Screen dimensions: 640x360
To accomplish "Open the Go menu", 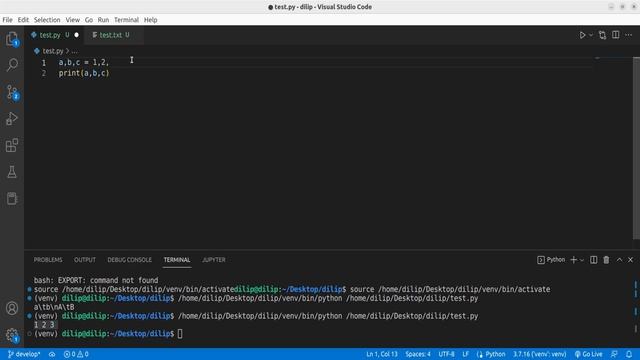I will [89, 20].
